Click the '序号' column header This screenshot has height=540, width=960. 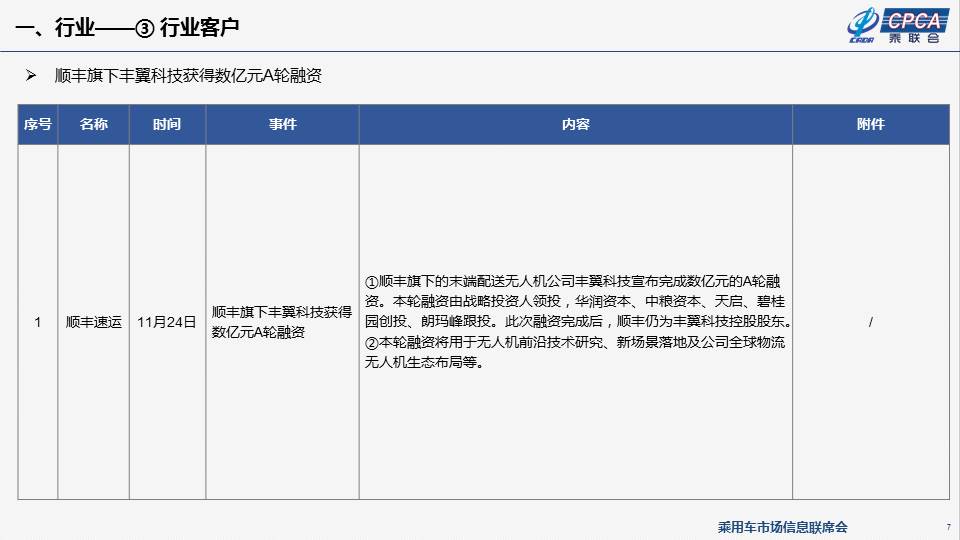click(x=38, y=124)
